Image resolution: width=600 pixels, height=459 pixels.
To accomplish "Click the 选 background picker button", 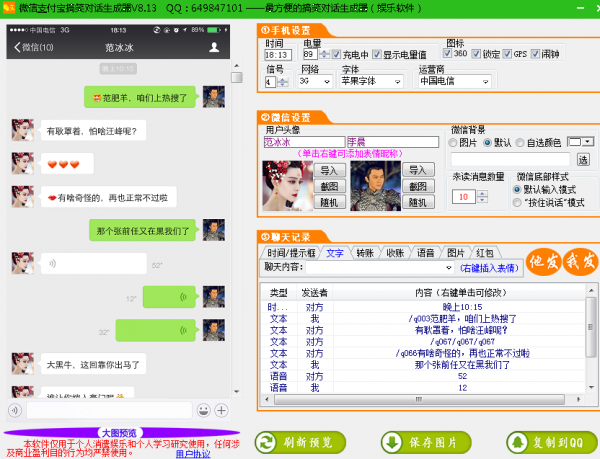I will 583,160.
